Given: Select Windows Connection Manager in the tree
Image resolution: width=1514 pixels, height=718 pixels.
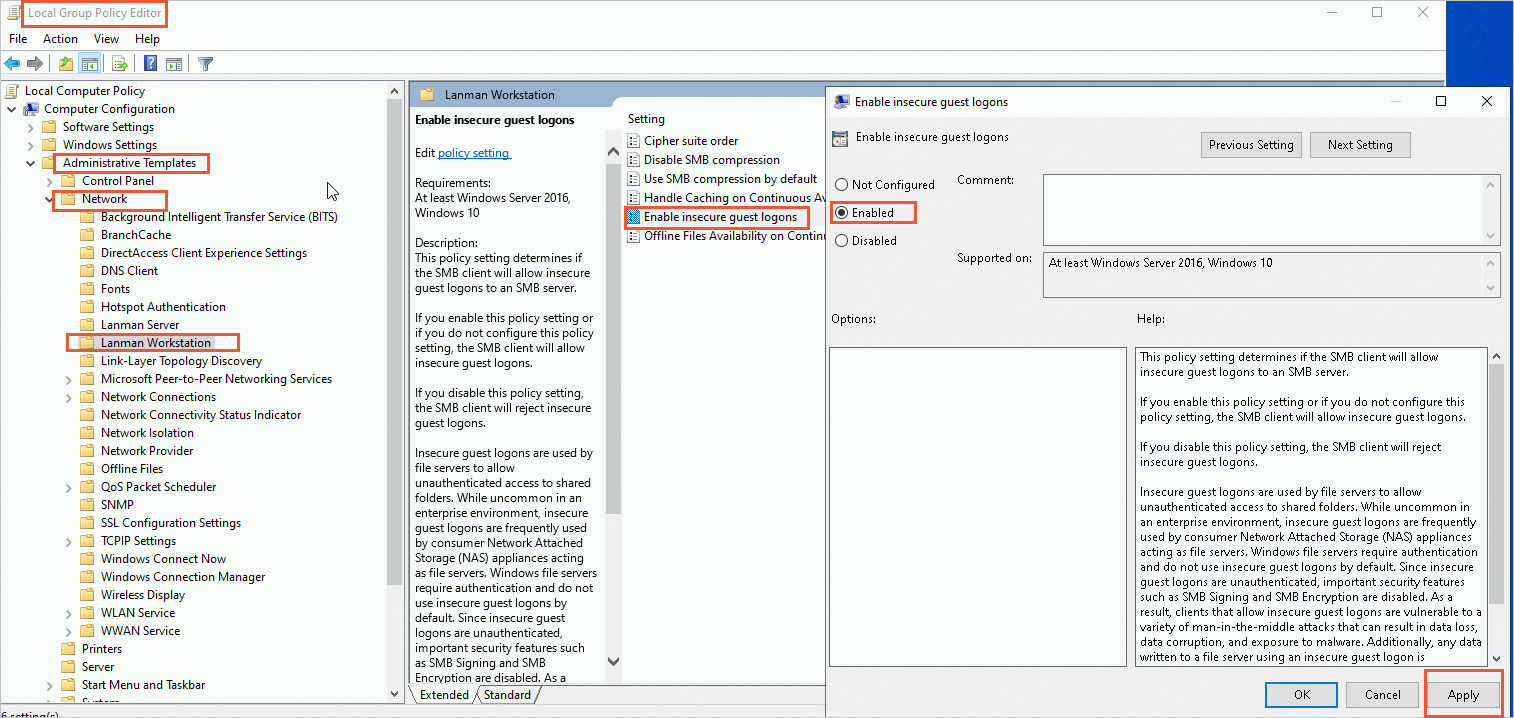Looking at the screenshot, I should point(183,577).
